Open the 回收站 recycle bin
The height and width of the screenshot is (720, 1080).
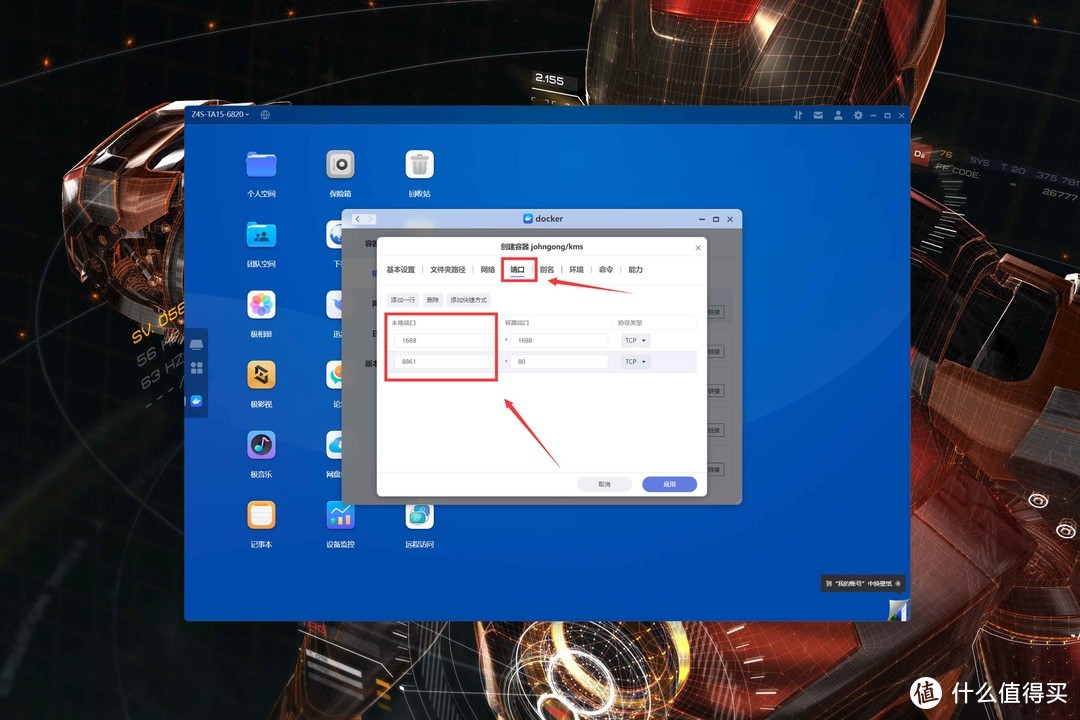[x=419, y=166]
